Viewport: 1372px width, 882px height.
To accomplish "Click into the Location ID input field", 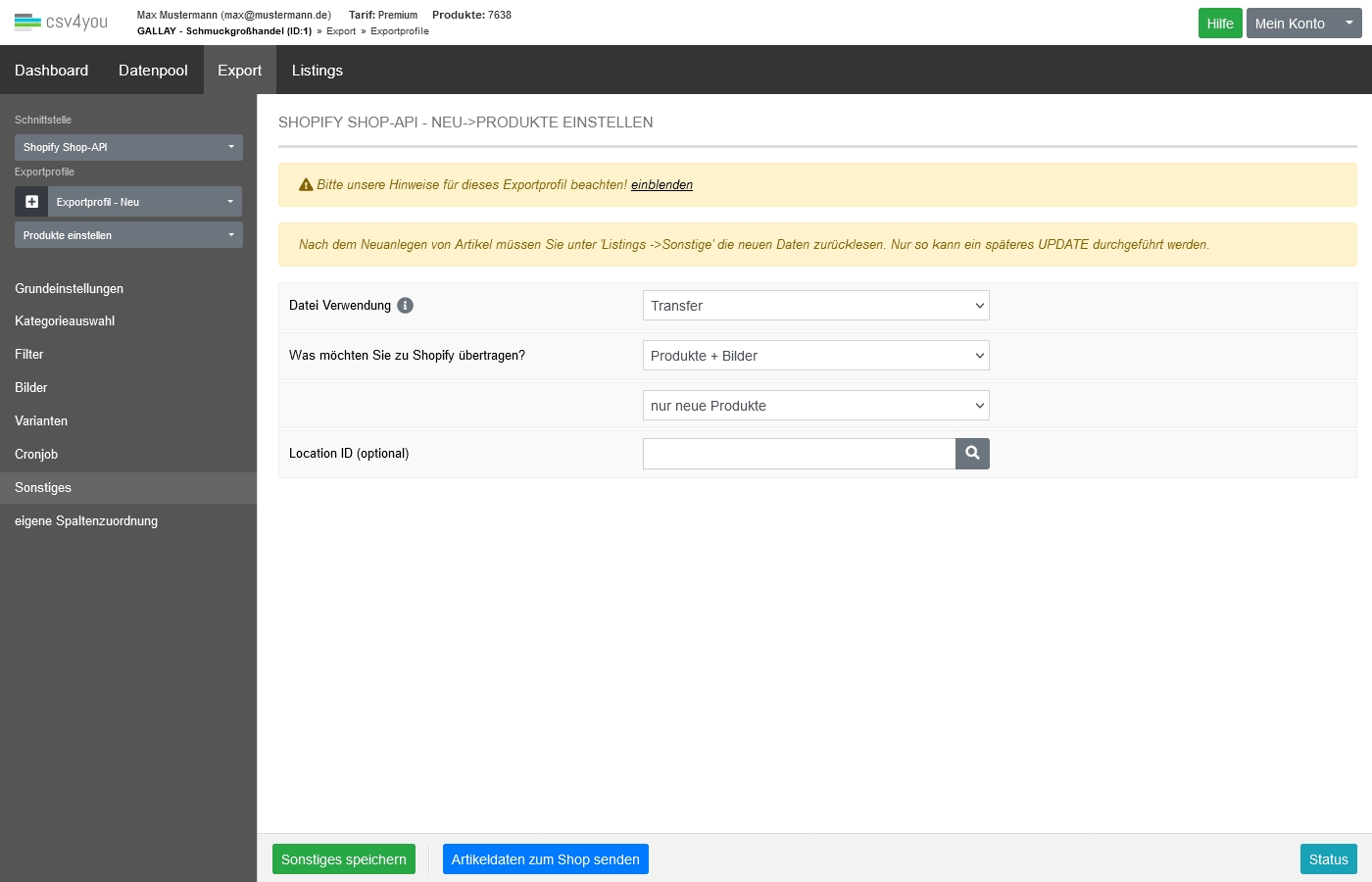I will pos(799,454).
